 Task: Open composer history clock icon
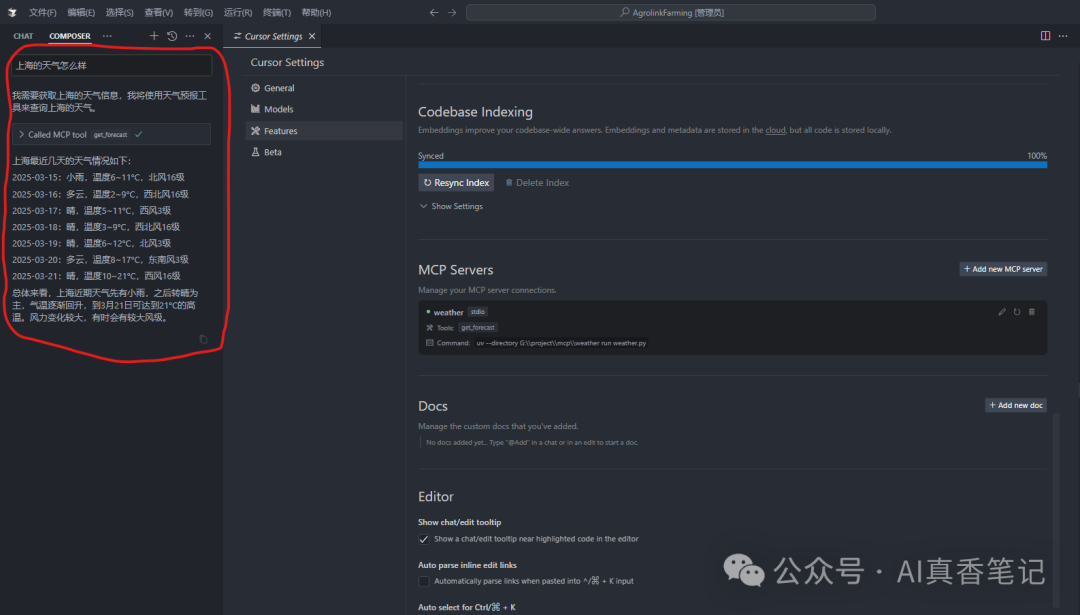click(x=172, y=36)
